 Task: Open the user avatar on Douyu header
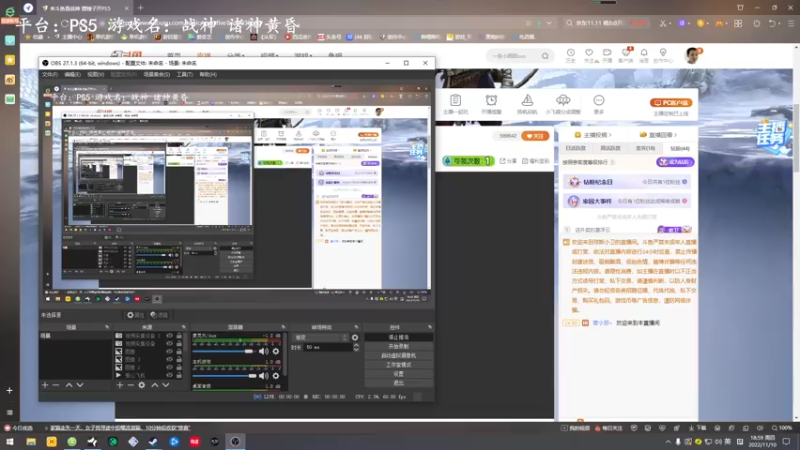click(692, 55)
